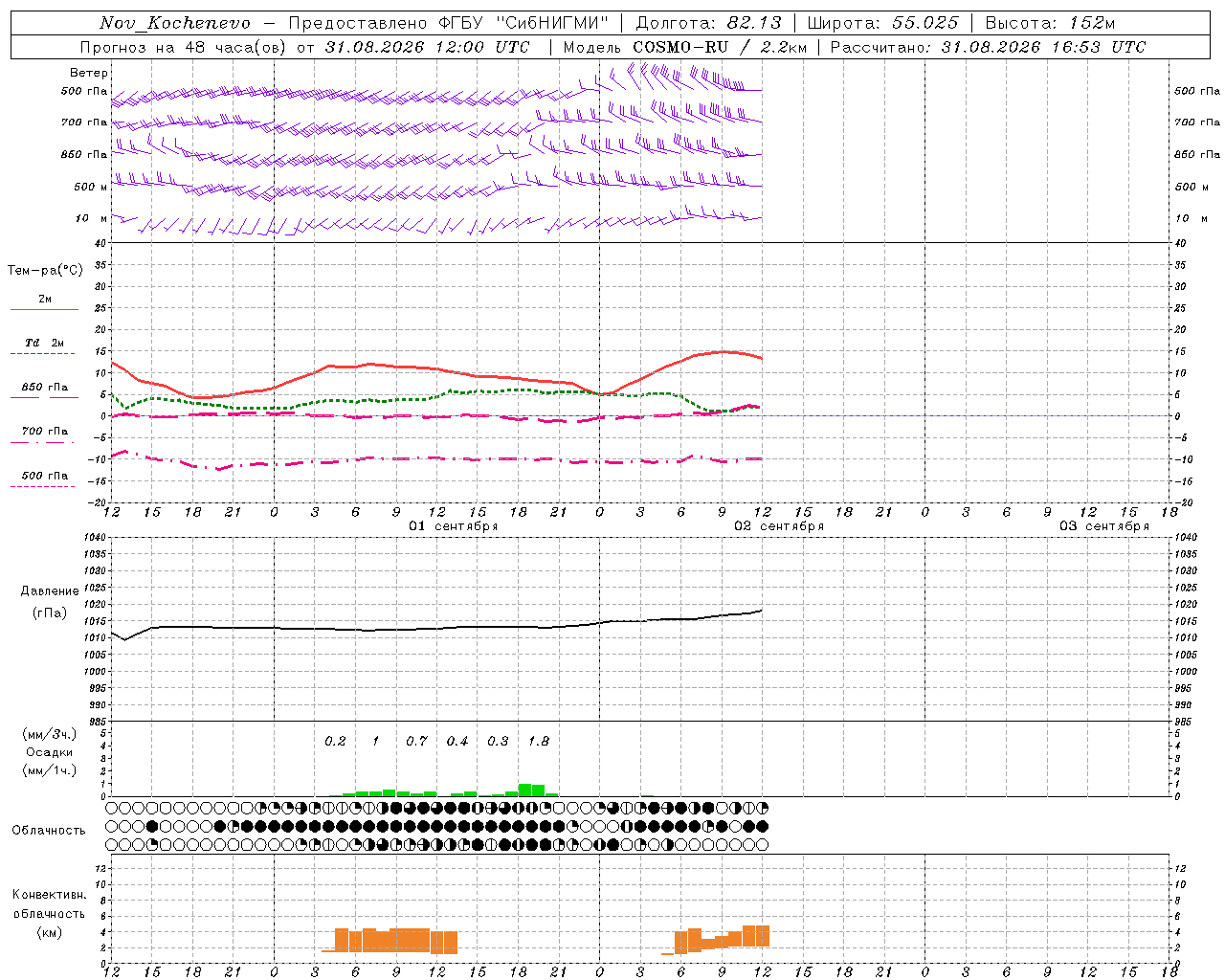Click the 0.7 precipitation amount label
The width and height of the screenshot is (1225, 980).
(x=416, y=741)
